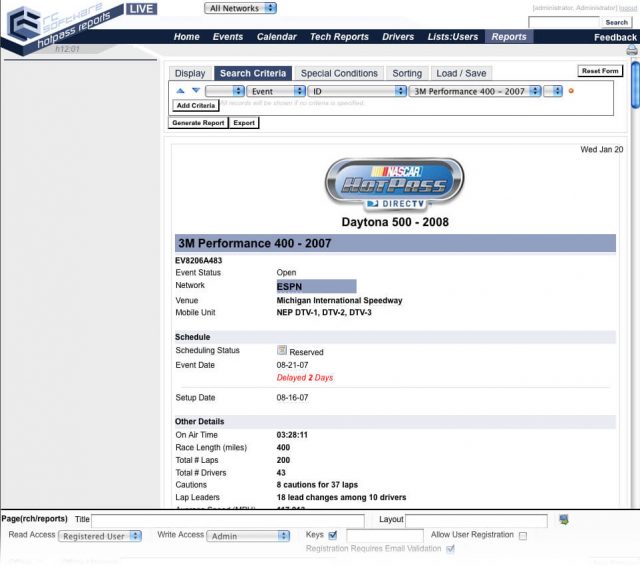
Task: Open the Calendar menu
Action: [x=276, y=37]
